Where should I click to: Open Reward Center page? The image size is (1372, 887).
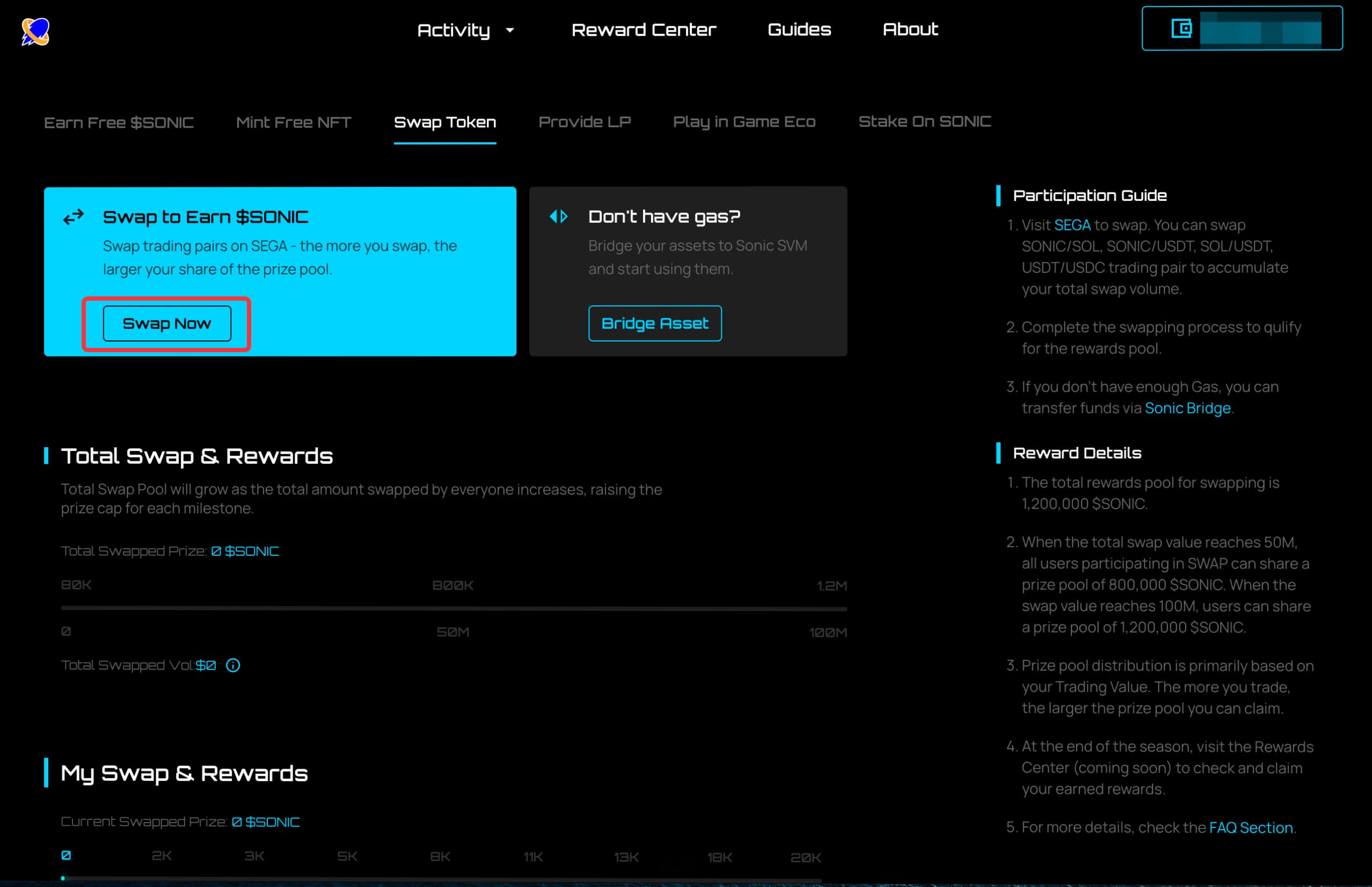tap(644, 30)
